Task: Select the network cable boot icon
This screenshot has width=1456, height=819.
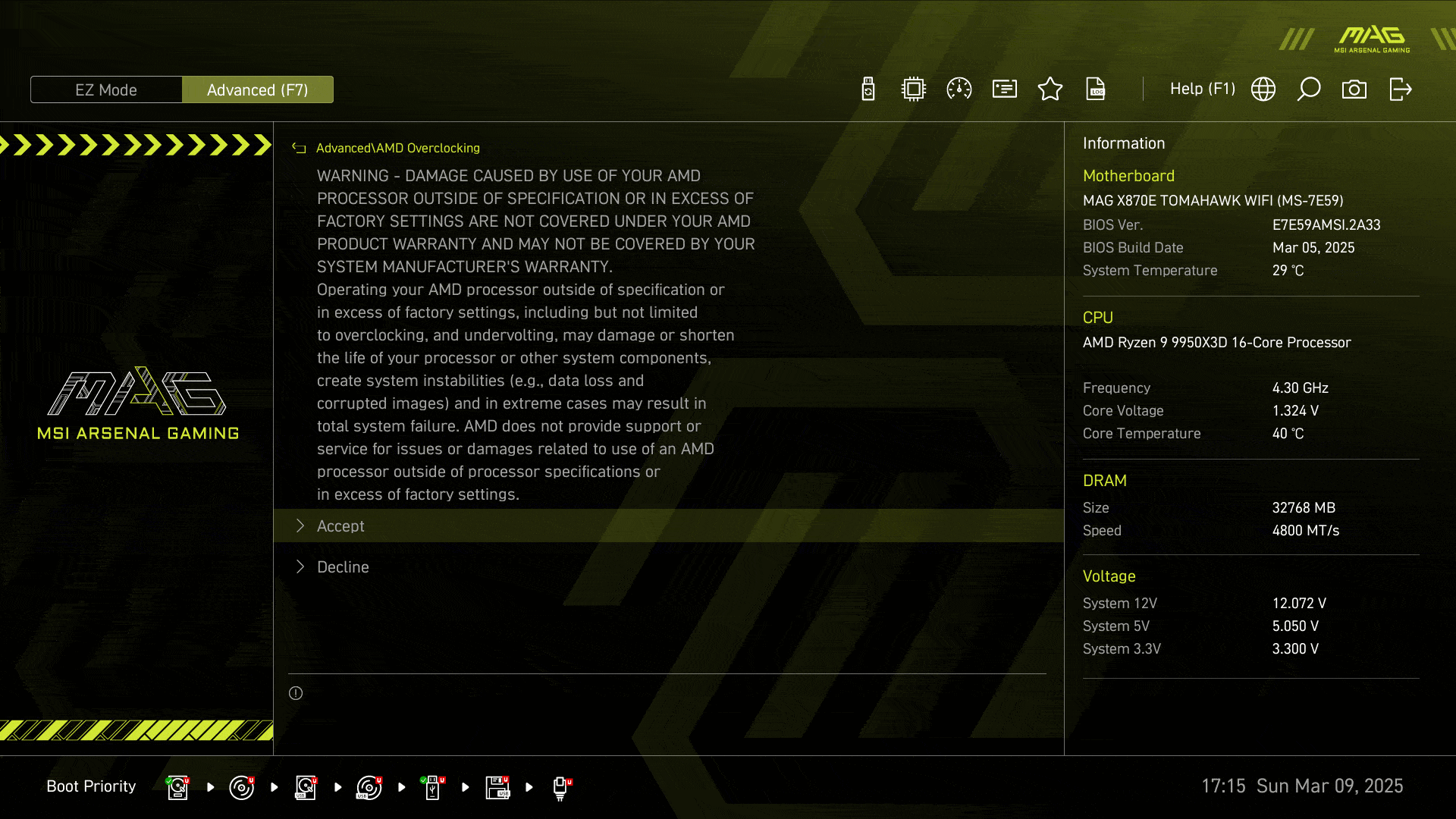Action: (561, 788)
